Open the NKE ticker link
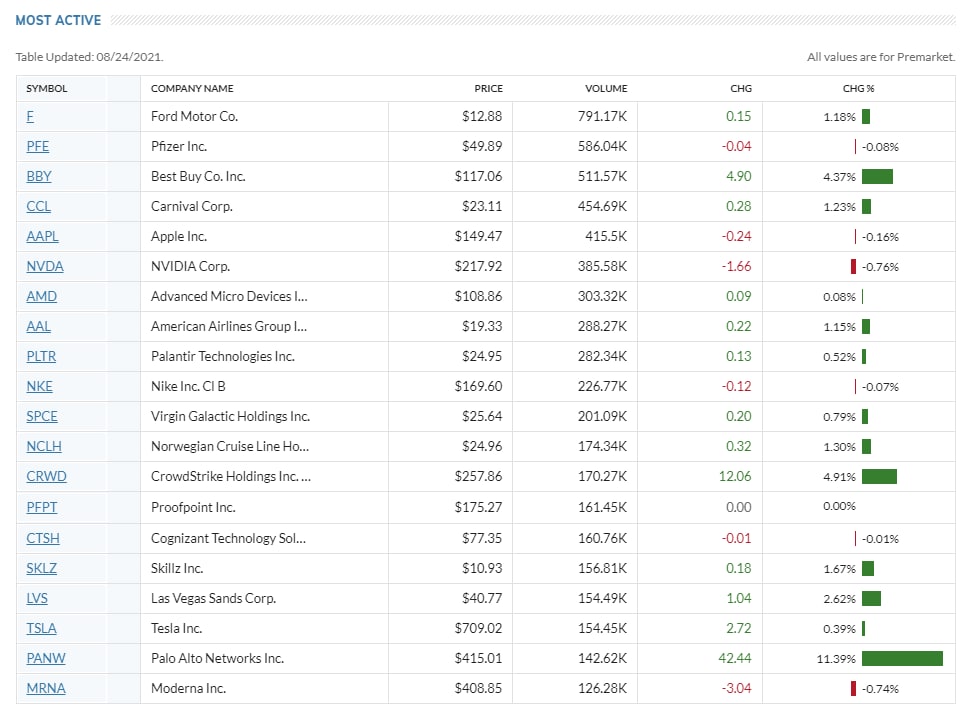Image resolution: width=966 pixels, height=715 pixels. [39, 387]
